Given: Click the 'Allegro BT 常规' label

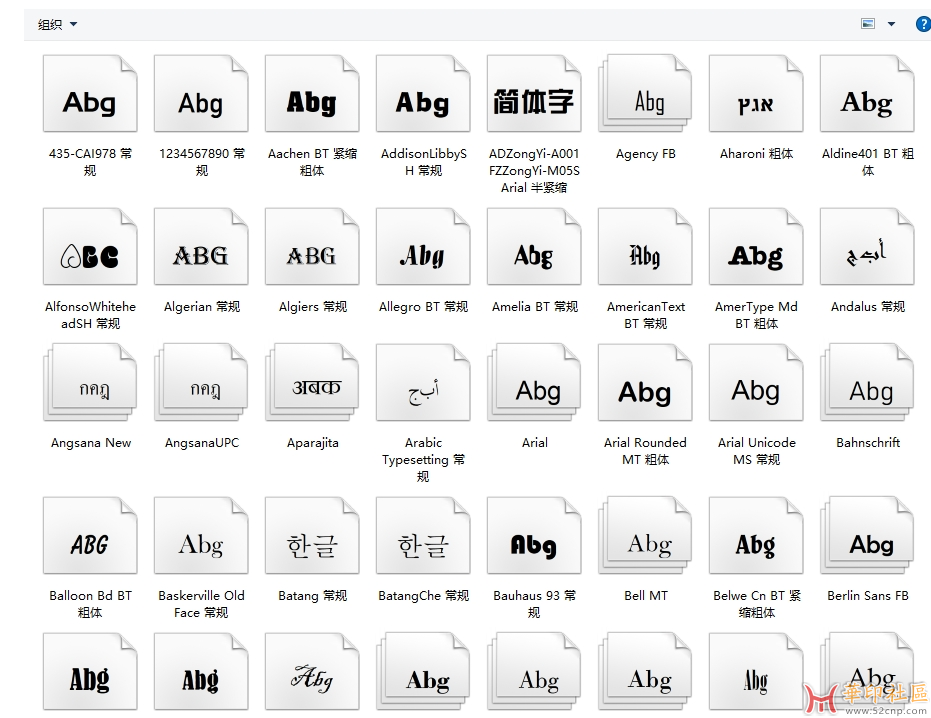Looking at the screenshot, I should coord(423,307).
